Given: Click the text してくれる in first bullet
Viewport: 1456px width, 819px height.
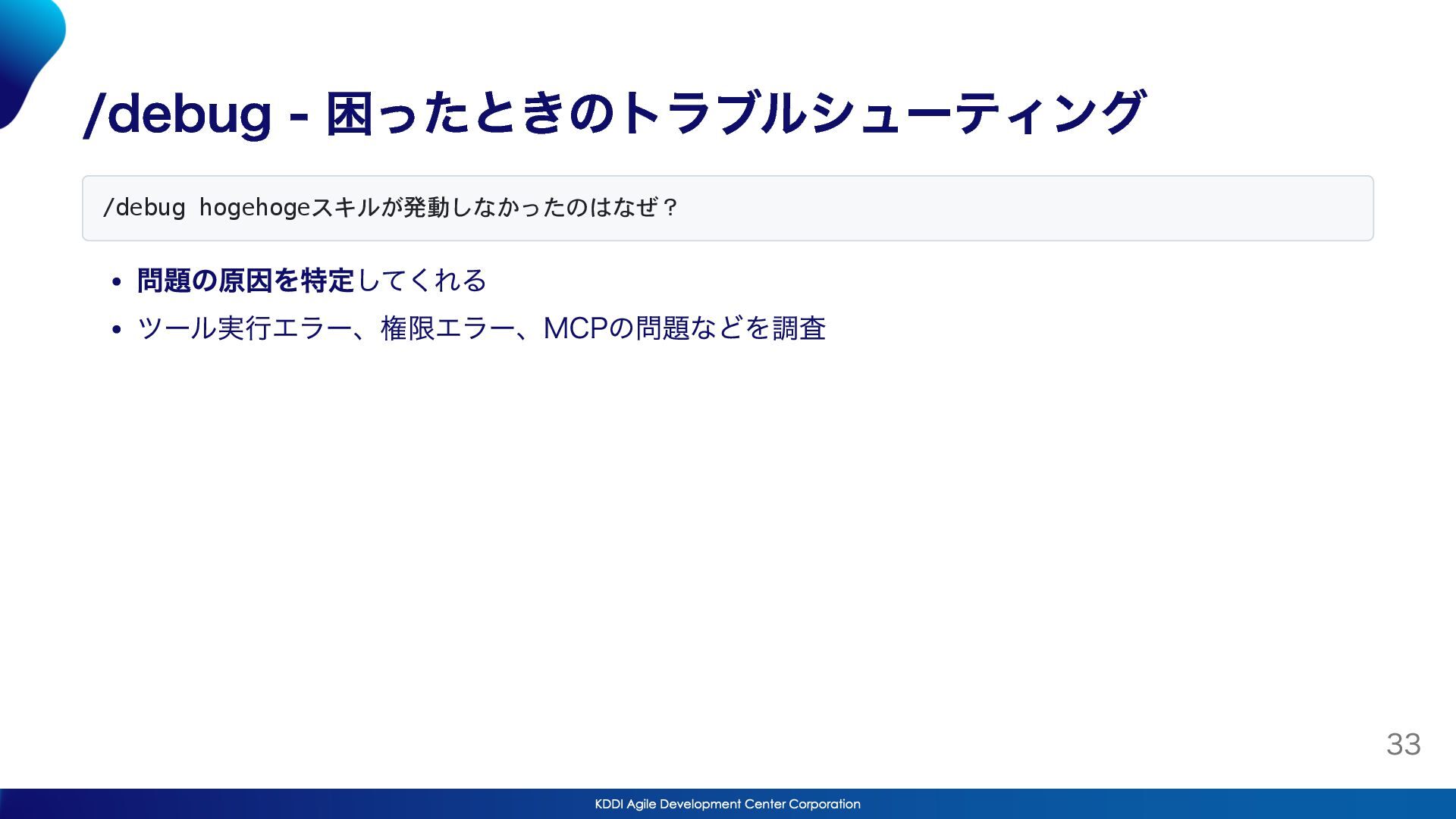Looking at the screenshot, I should 421,281.
